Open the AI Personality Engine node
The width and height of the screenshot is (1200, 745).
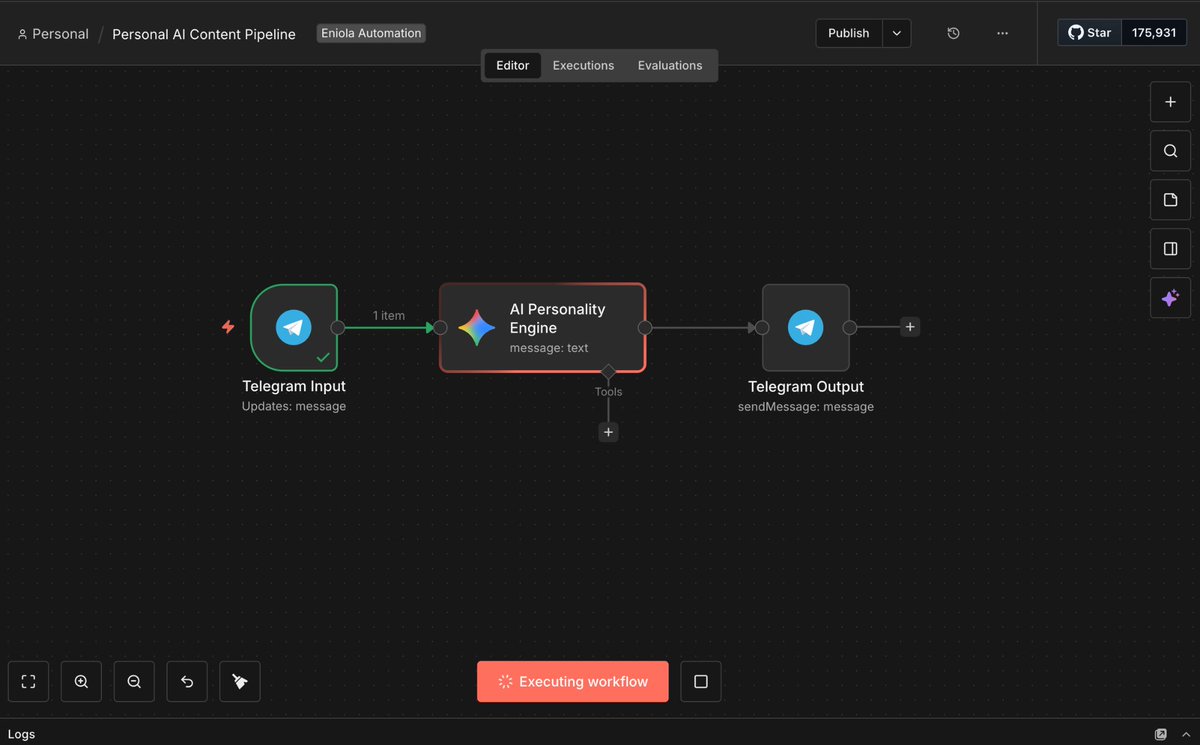click(x=543, y=328)
